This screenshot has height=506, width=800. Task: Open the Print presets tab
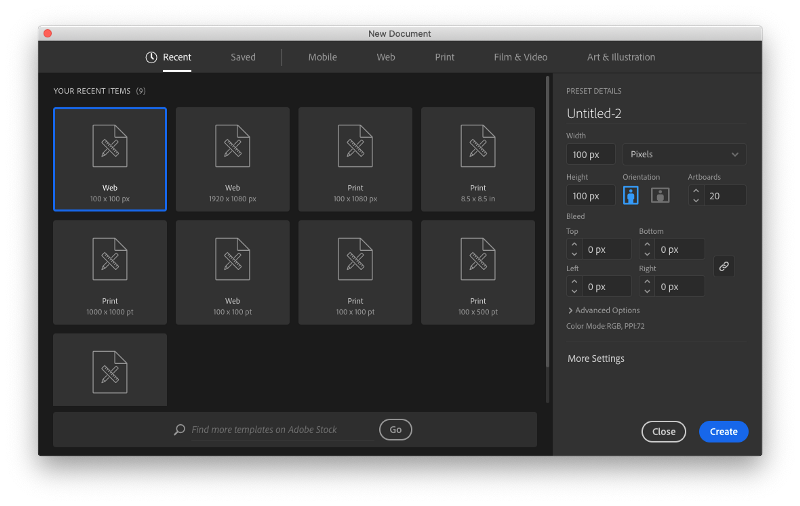(x=444, y=57)
